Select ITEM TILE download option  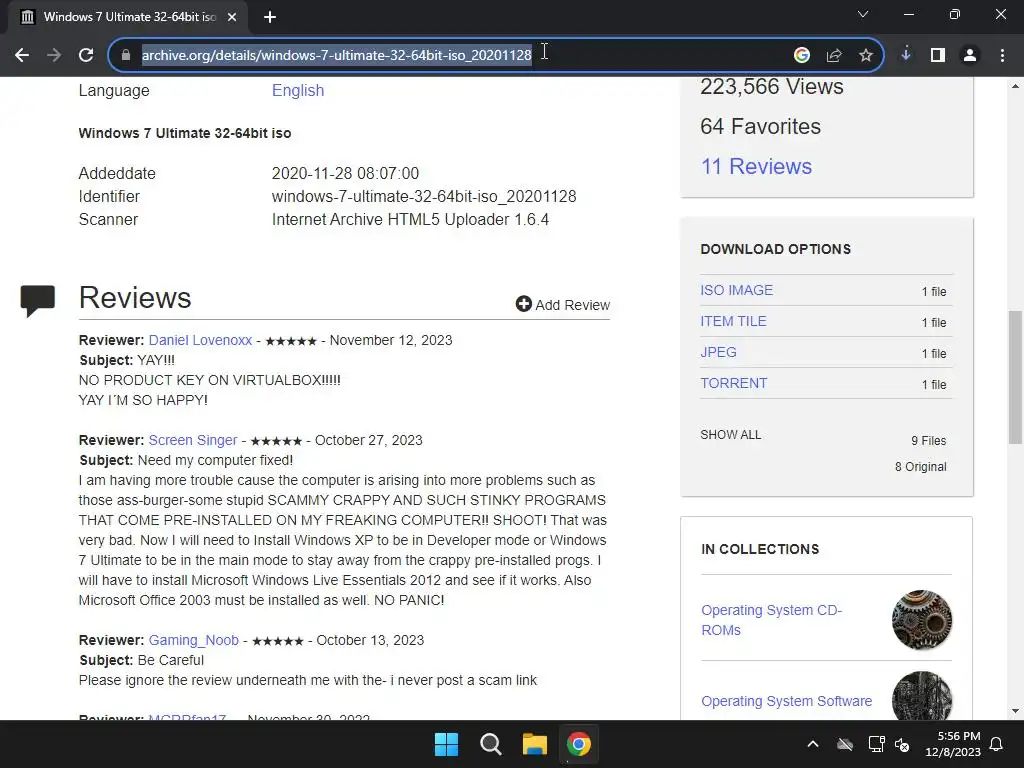click(733, 321)
